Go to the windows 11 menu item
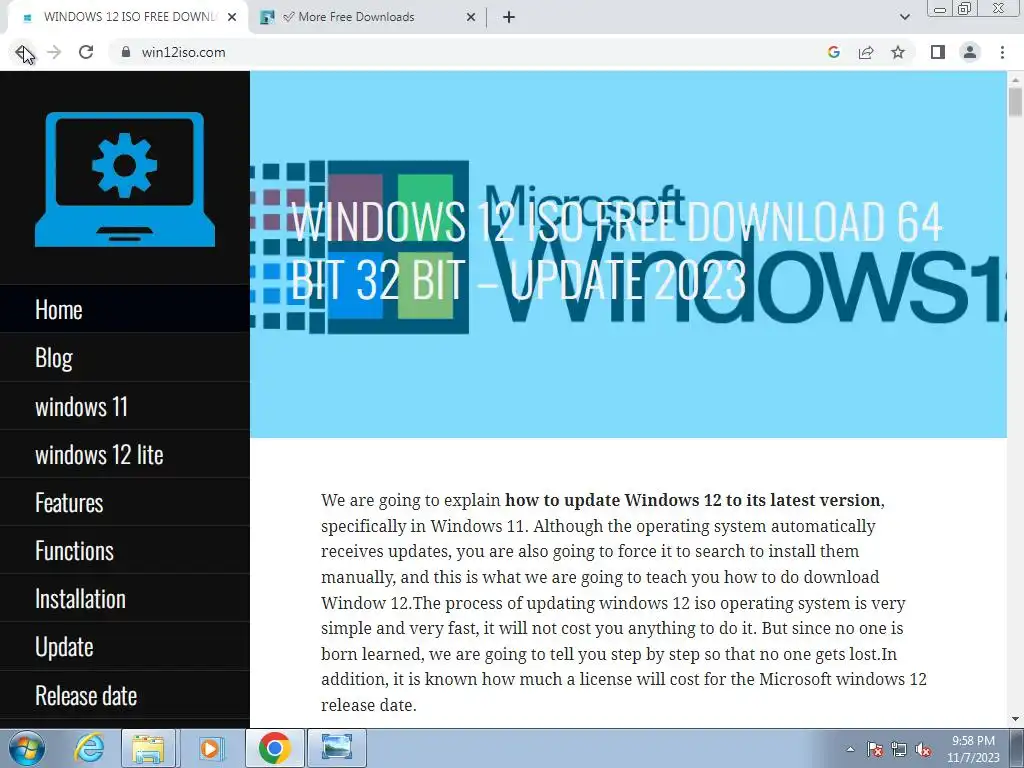This screenshot has width=1024, height=768. [x=125, y=406]
